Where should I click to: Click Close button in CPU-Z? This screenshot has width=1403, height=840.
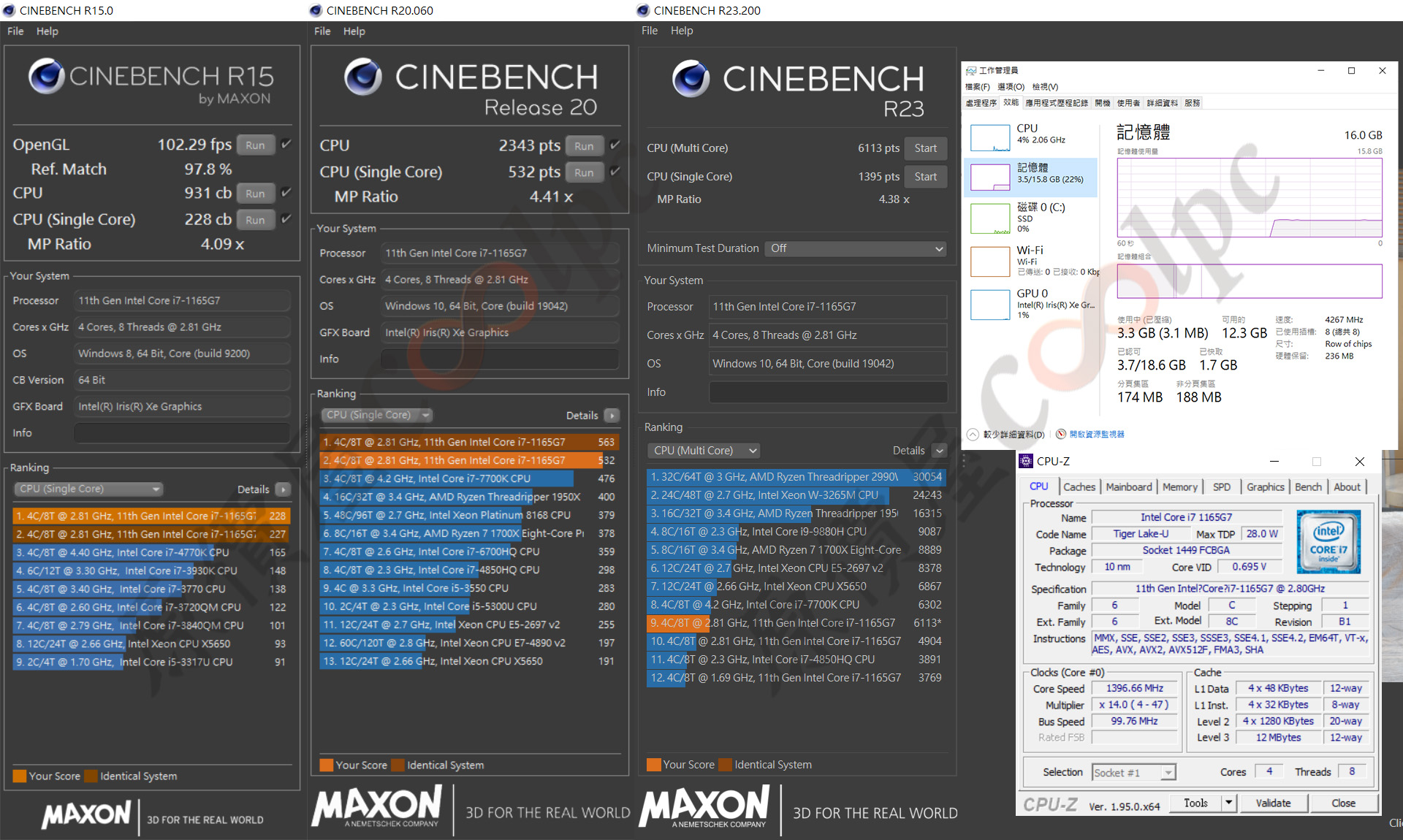[1343, 803]
